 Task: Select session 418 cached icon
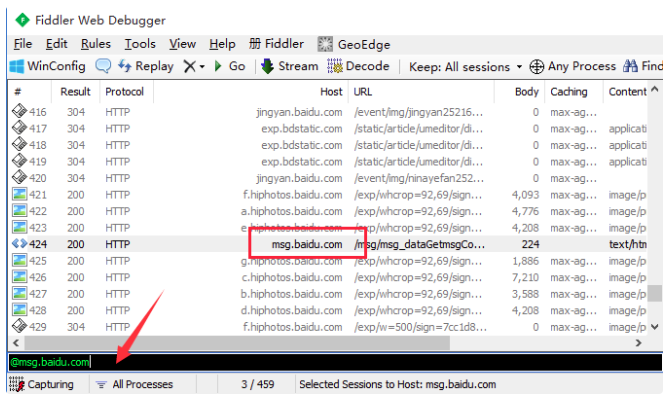[19, 144]
